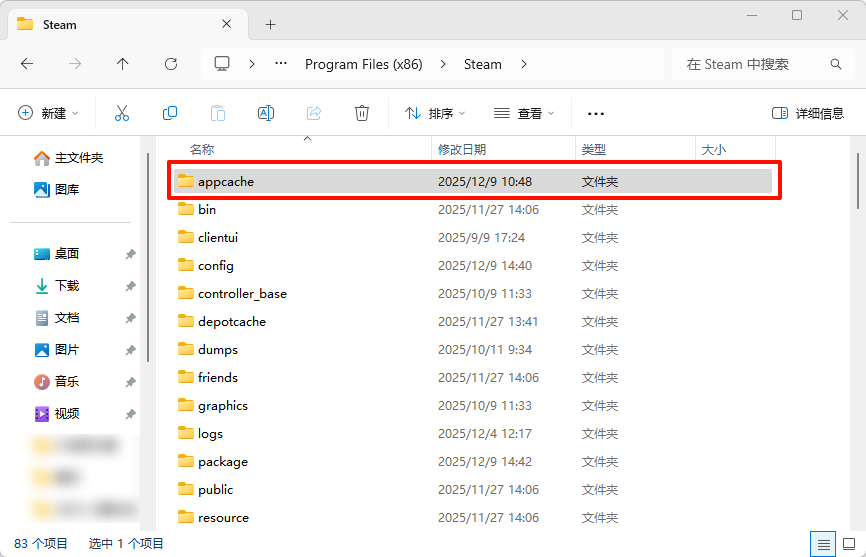866x557 pixels.
Task: Unpin 视频 using its pin icon
Action: [130, 415]
